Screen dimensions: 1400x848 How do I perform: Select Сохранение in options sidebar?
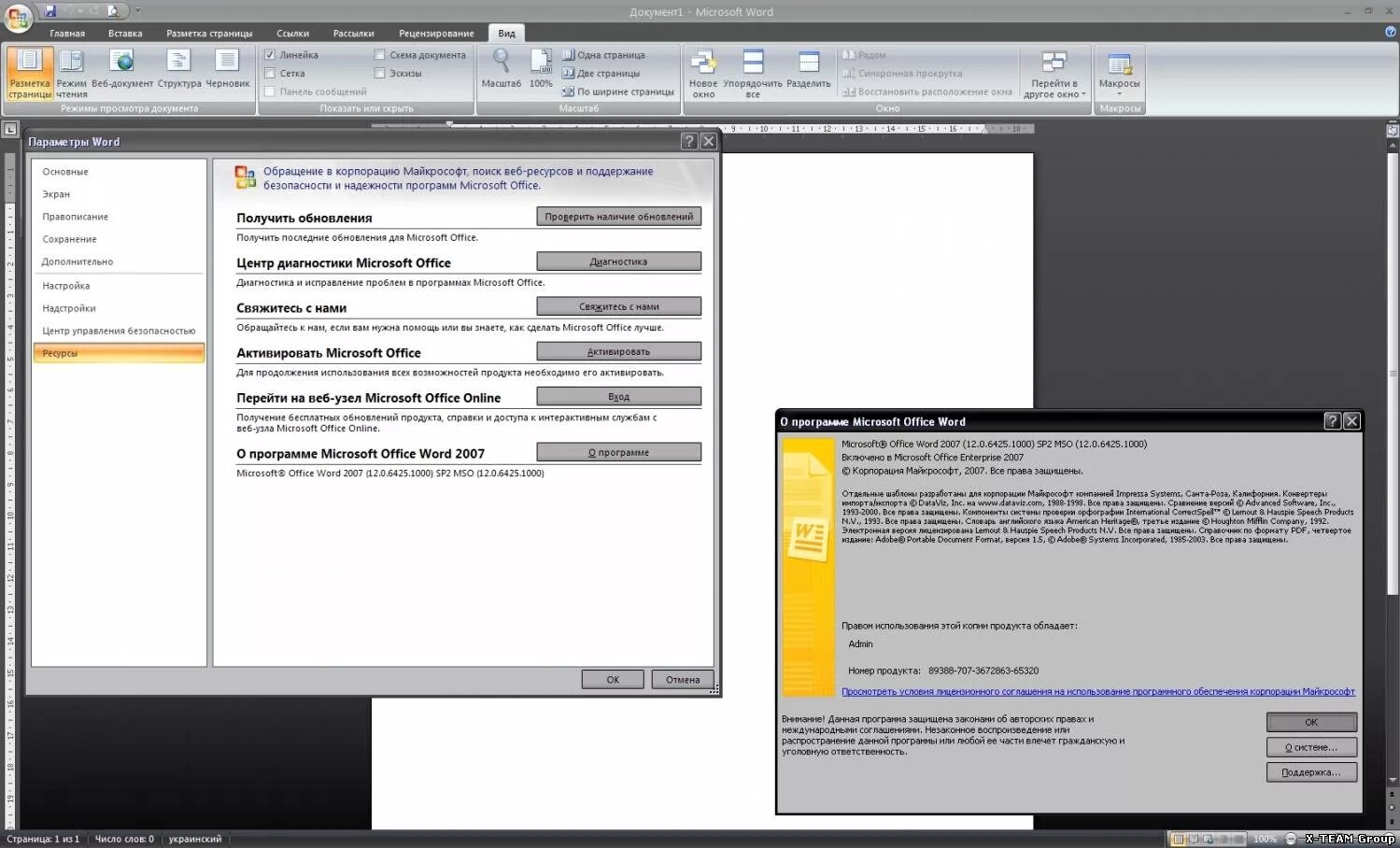(119, 239)
